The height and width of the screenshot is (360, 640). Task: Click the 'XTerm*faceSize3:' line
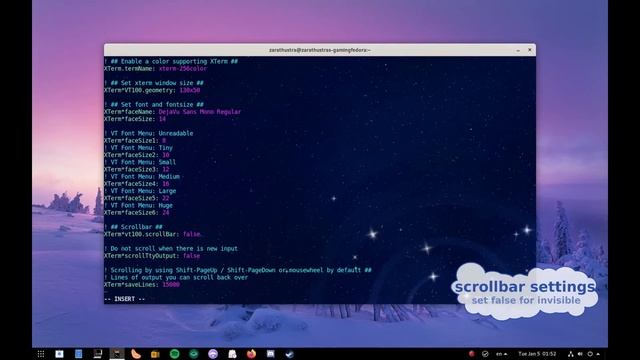coord(137,169)
